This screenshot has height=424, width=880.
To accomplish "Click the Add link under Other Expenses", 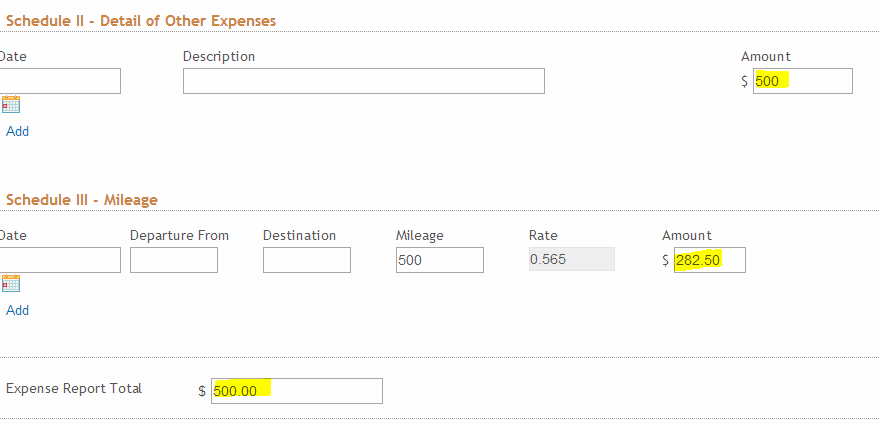I will click(18, 131).
